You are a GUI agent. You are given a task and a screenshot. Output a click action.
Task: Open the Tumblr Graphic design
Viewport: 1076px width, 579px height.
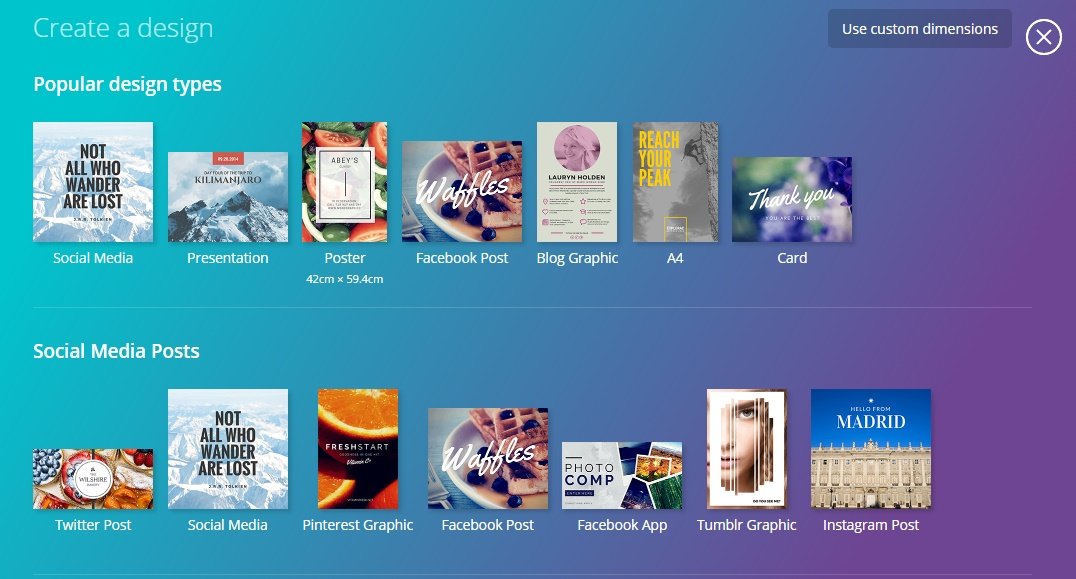point(747,449)
